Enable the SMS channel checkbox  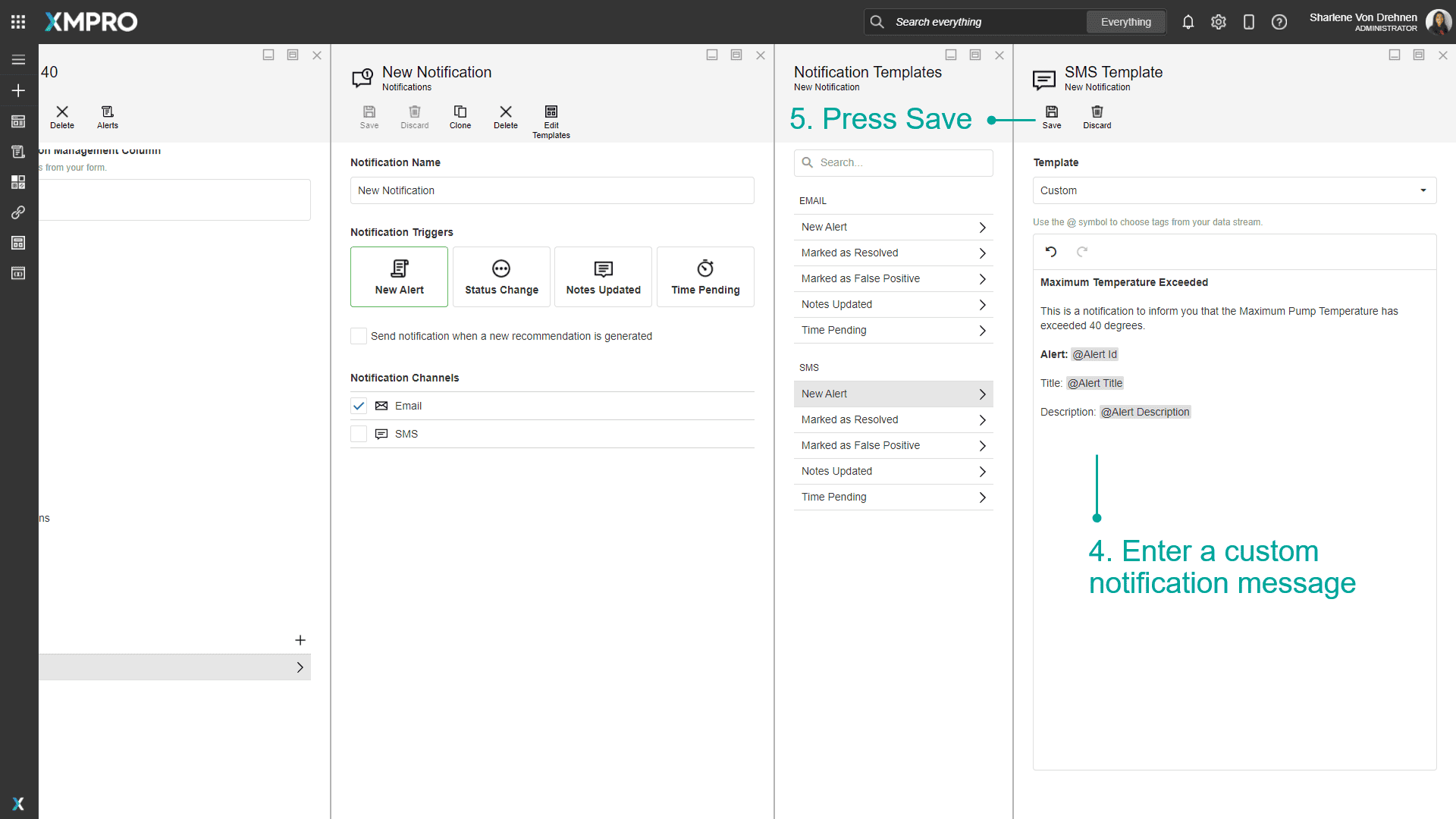359,434
